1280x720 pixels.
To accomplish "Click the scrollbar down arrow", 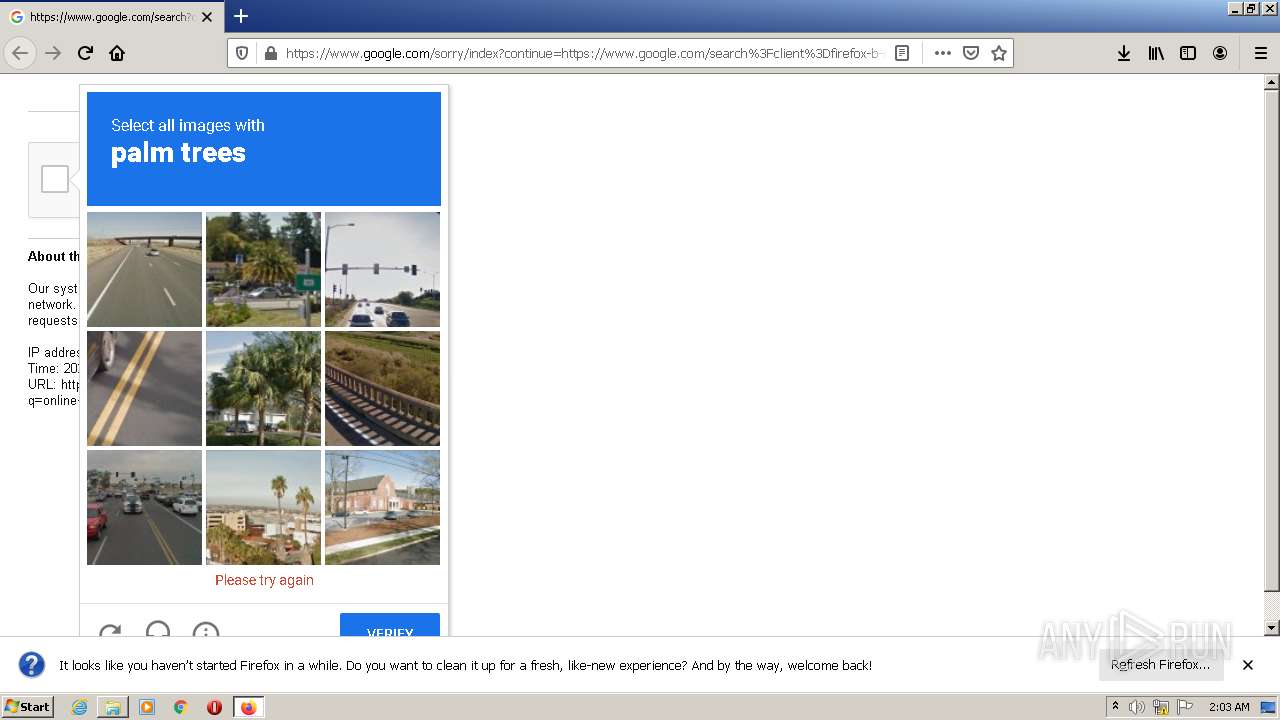I will click(1272, 628).
